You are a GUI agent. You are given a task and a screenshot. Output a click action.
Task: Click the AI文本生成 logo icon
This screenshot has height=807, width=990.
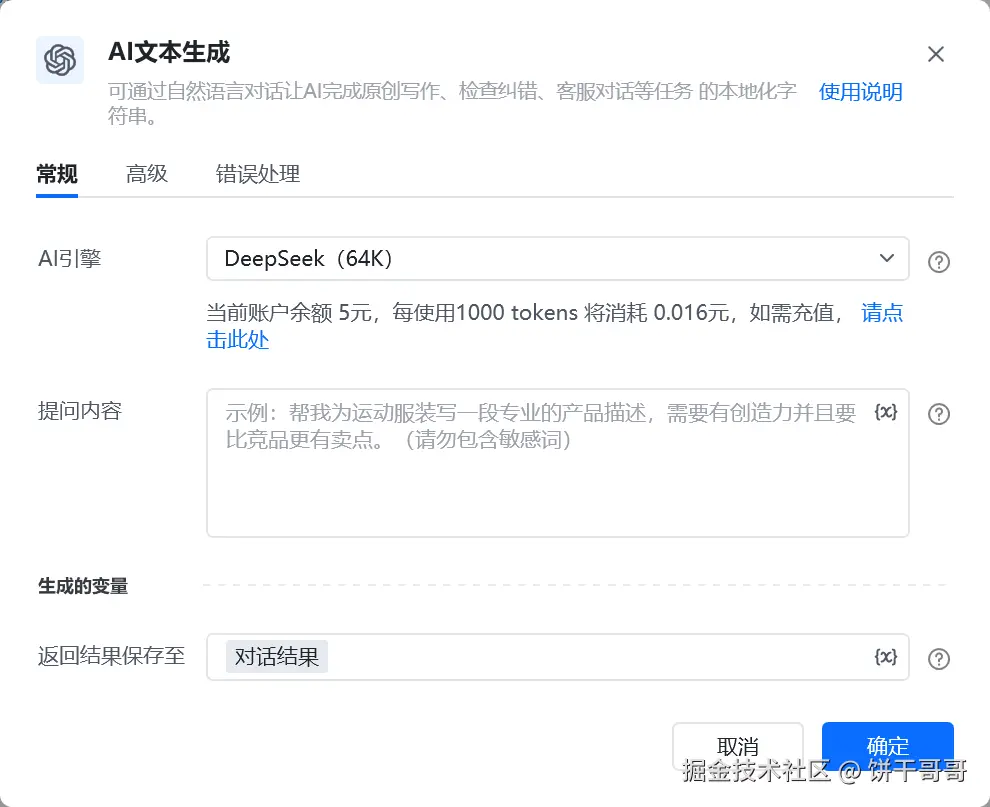coord(60,60)
